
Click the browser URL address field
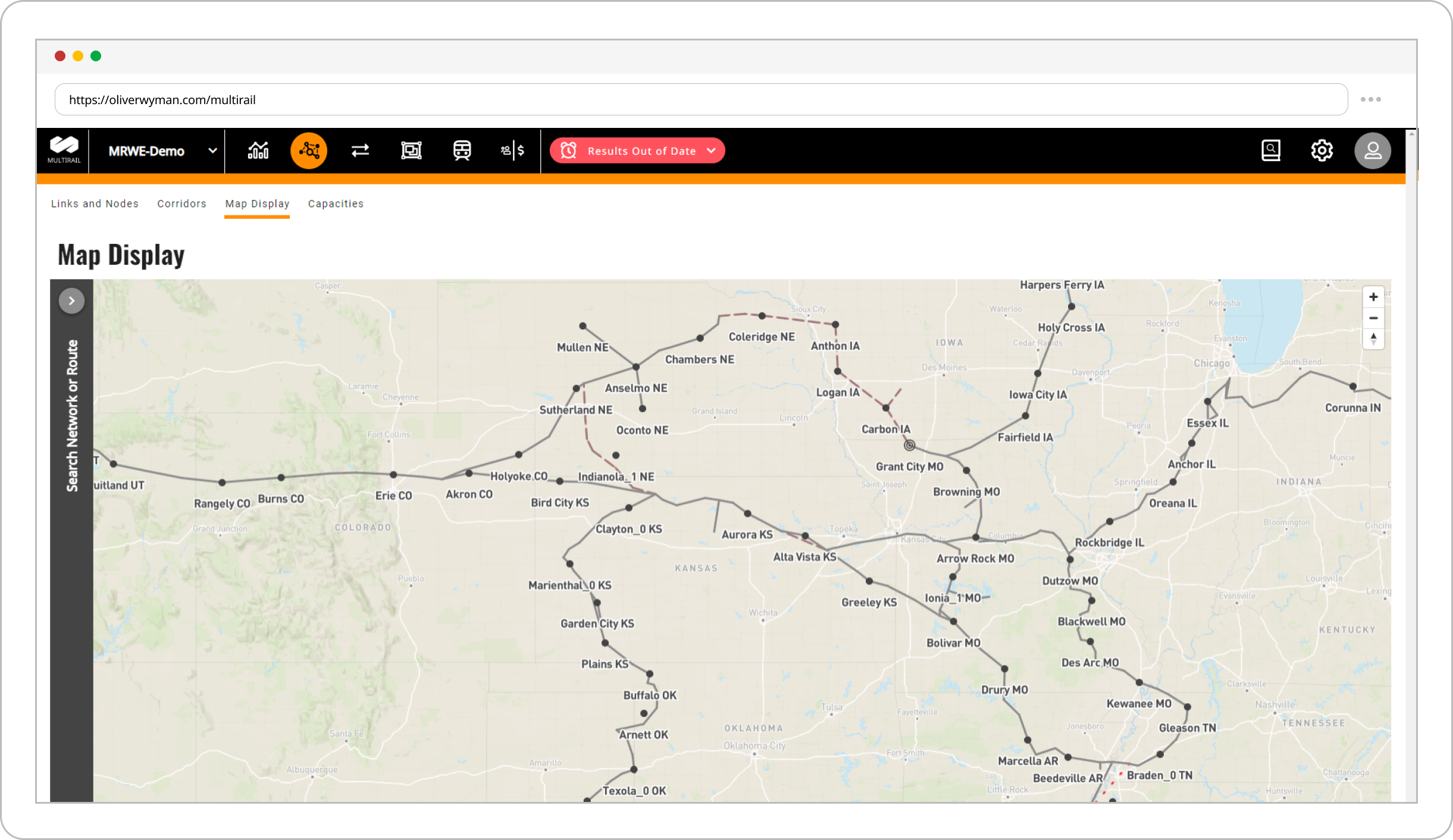coord(700,100)
